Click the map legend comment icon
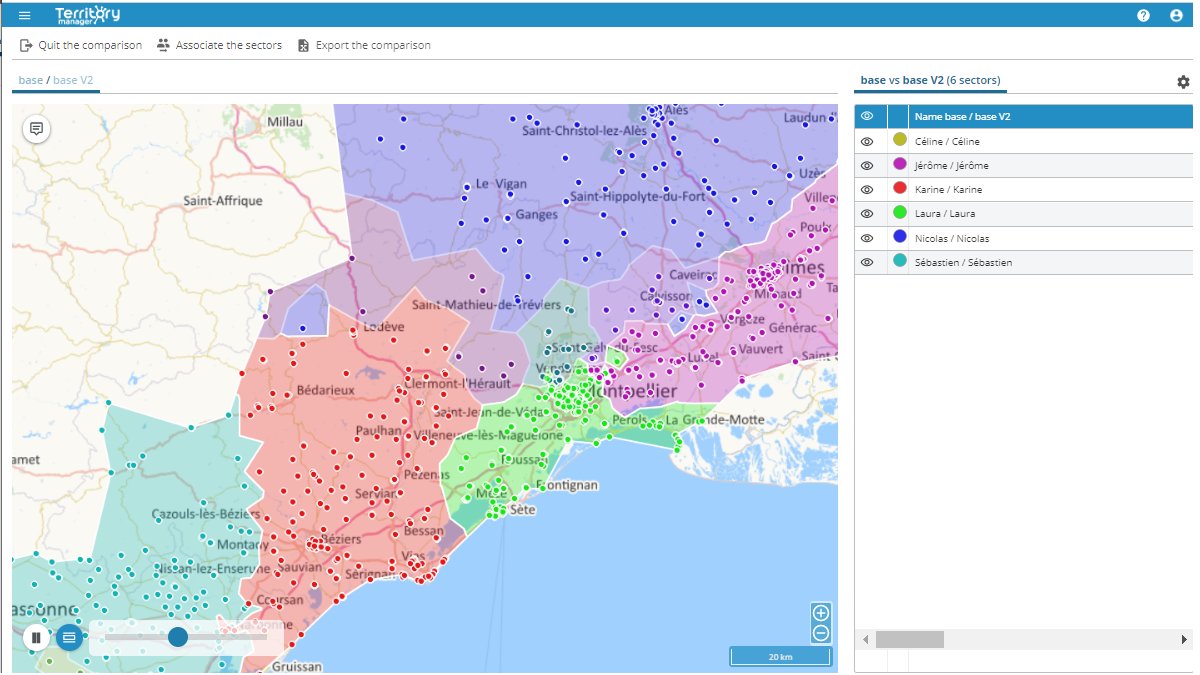 [x=36, y=129]
